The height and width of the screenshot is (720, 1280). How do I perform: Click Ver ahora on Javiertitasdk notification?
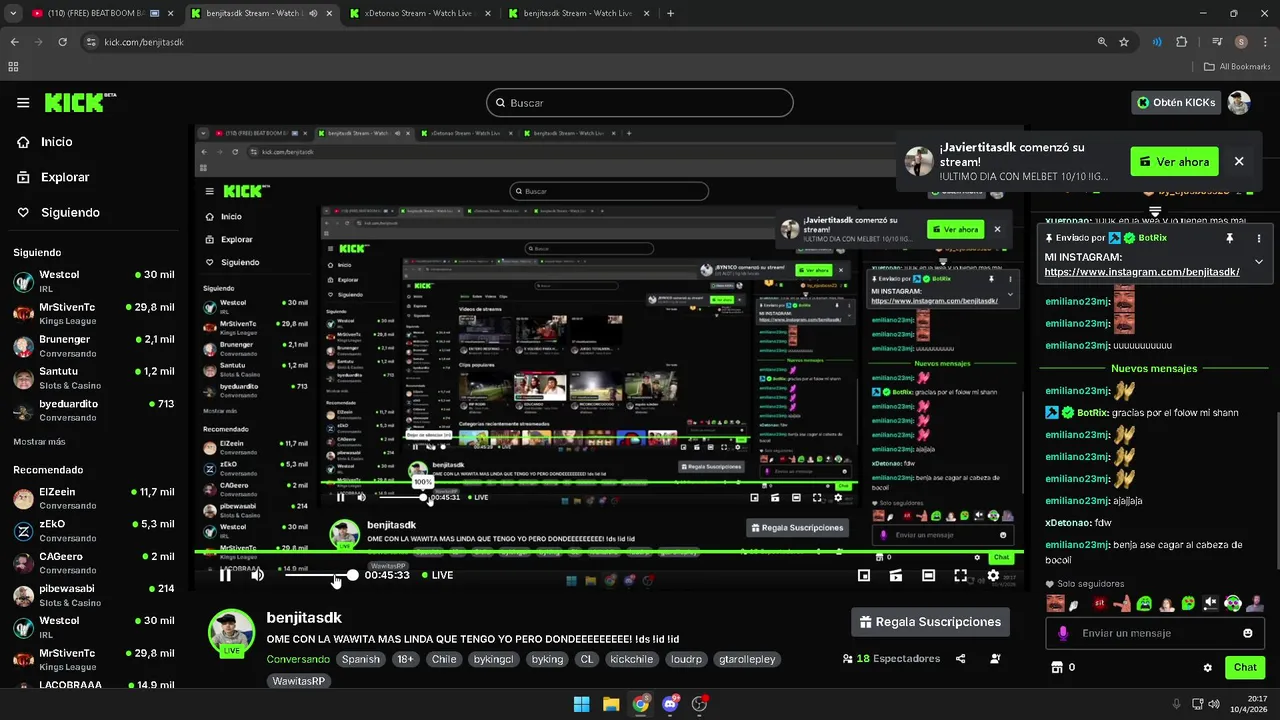(x=1174, y=161)
